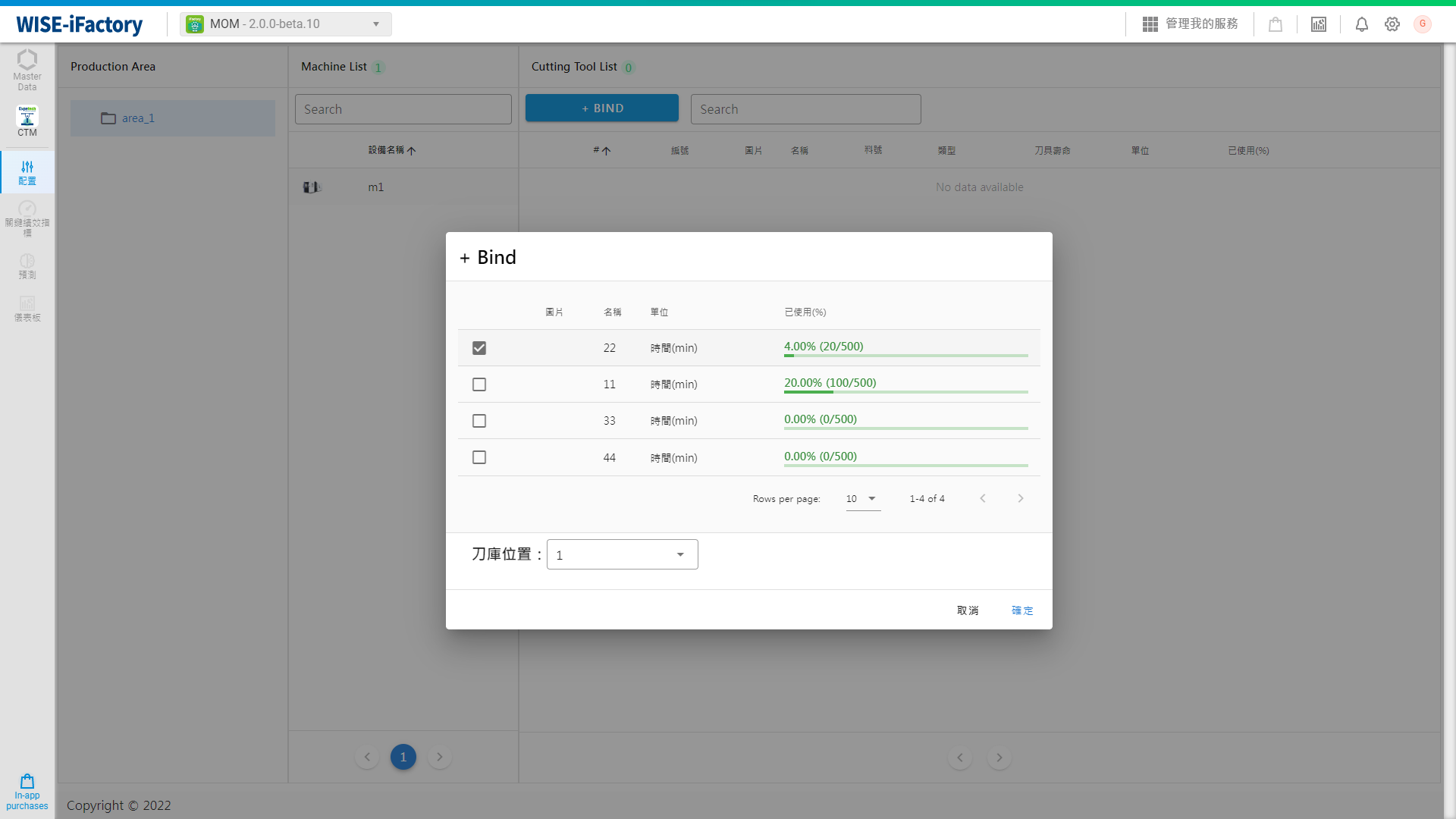This screenshot has width=1456, height=819.
Task: Click the + BIND button
Action: (602, 108)
